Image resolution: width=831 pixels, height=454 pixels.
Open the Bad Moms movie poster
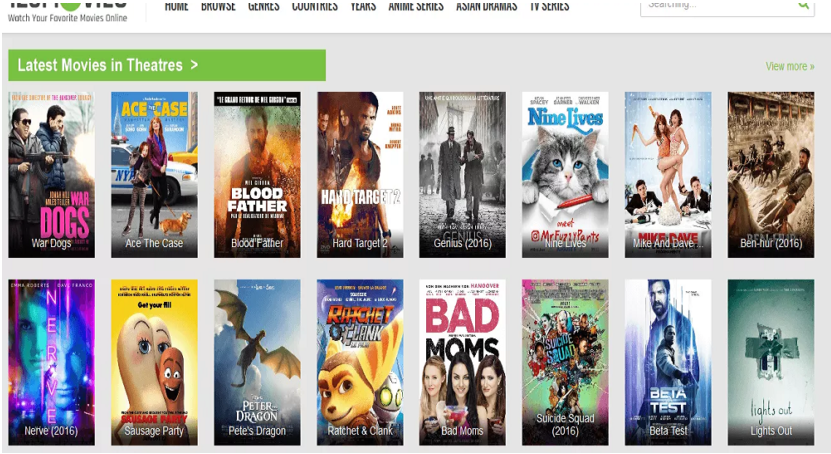tap(462, 362)
